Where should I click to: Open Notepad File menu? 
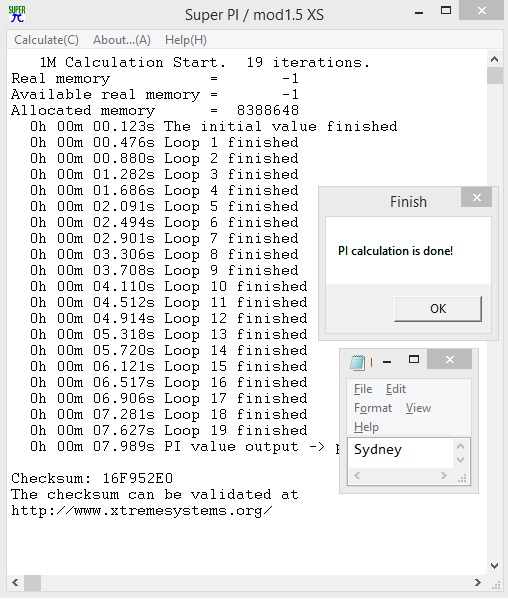pos(363,389)
